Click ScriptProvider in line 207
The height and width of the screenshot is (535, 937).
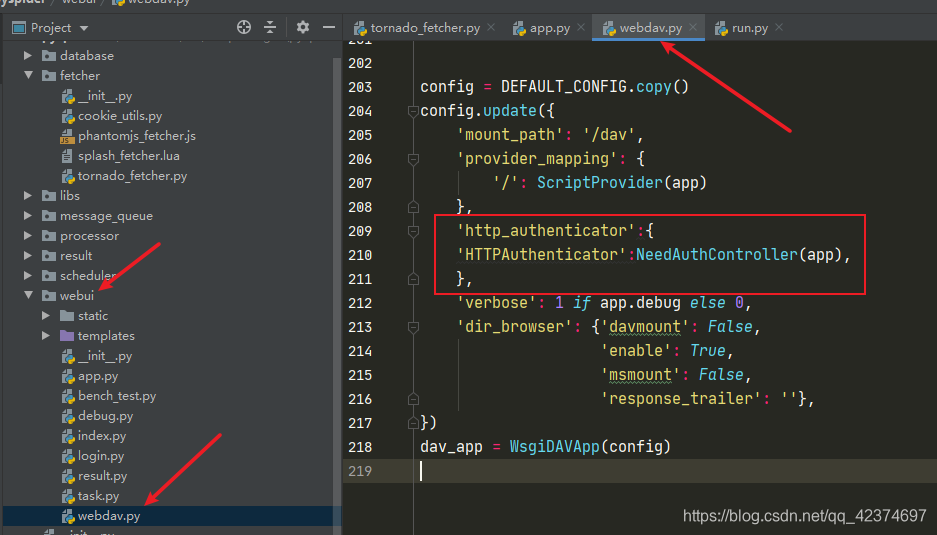[x=600, y=182]
